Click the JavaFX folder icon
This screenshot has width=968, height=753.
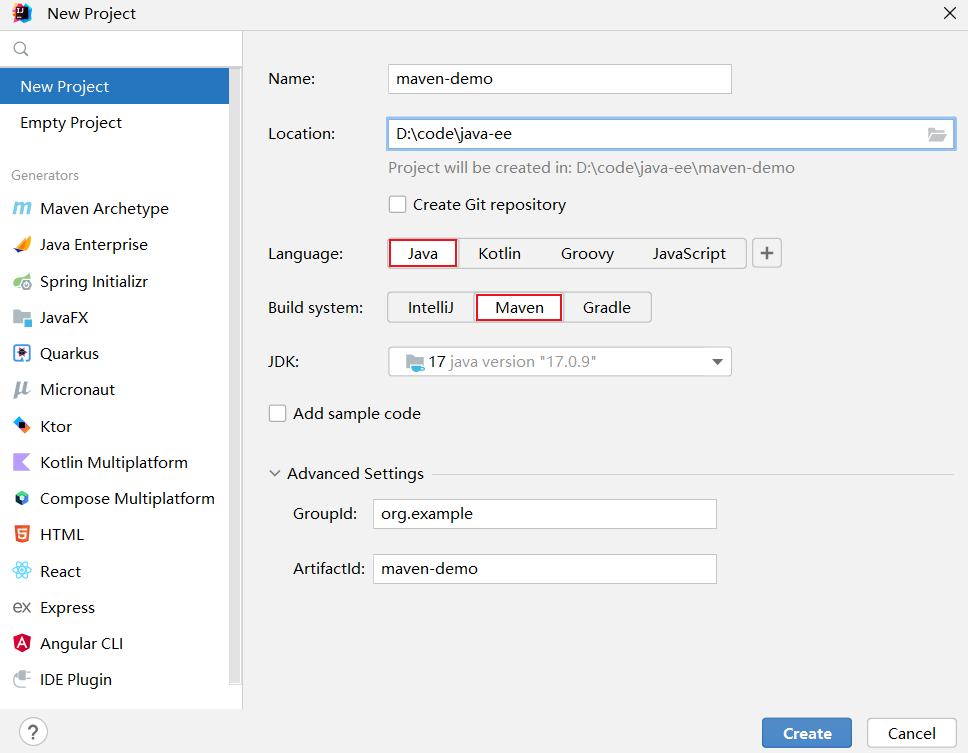[22, 318]
